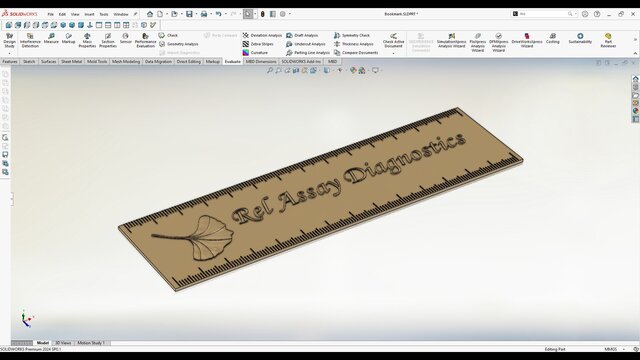Launch FloXpress Analysis Wizard
Screen dimensions: 640x360
(478, 42)
